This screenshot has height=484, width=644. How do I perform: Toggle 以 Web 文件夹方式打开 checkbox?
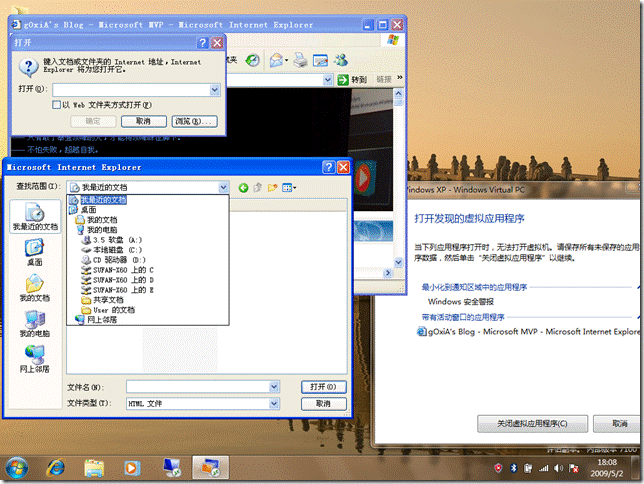pyautogui.click(x=56, y=105)
